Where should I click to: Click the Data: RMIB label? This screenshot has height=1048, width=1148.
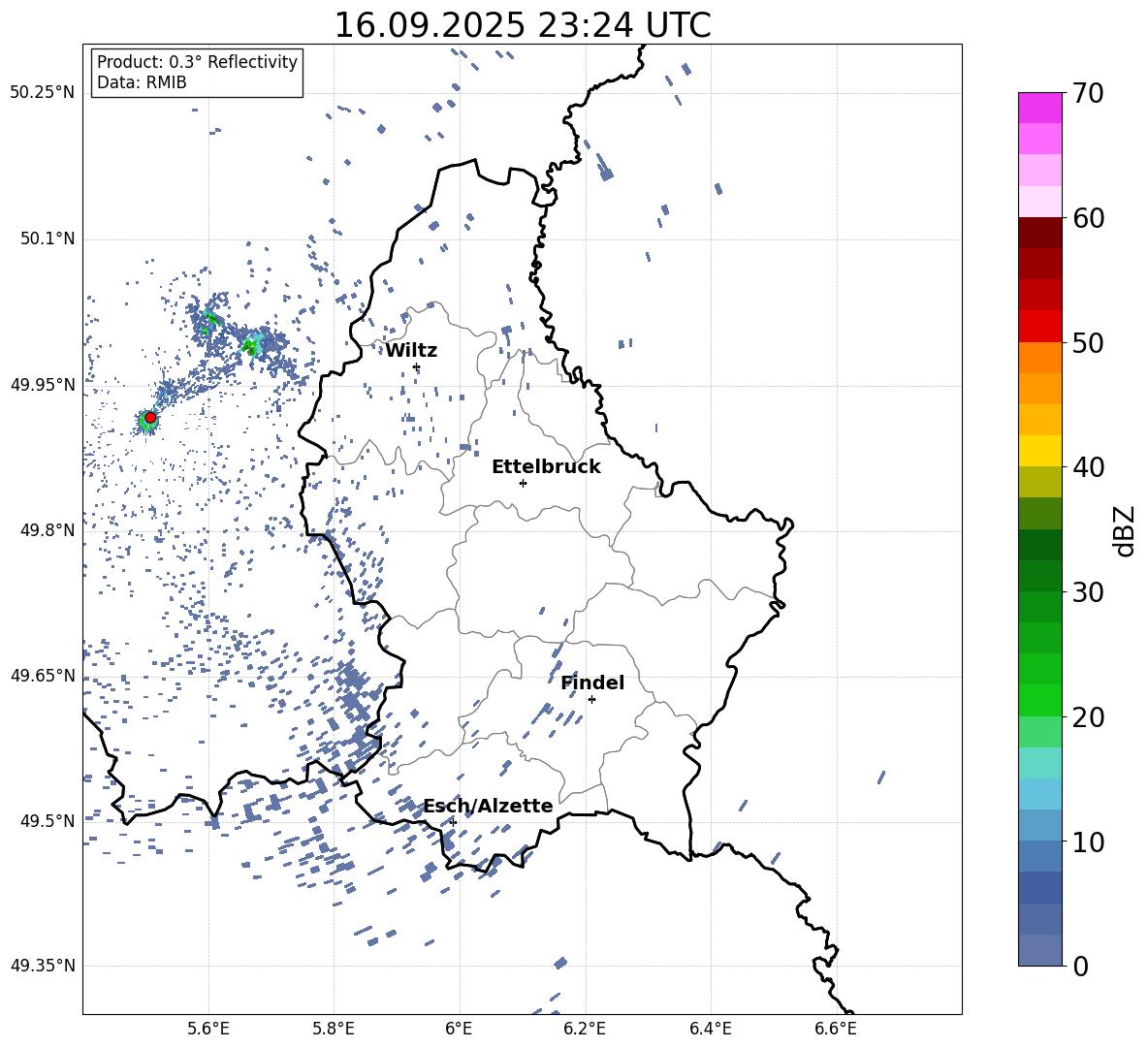click(142, 82)
